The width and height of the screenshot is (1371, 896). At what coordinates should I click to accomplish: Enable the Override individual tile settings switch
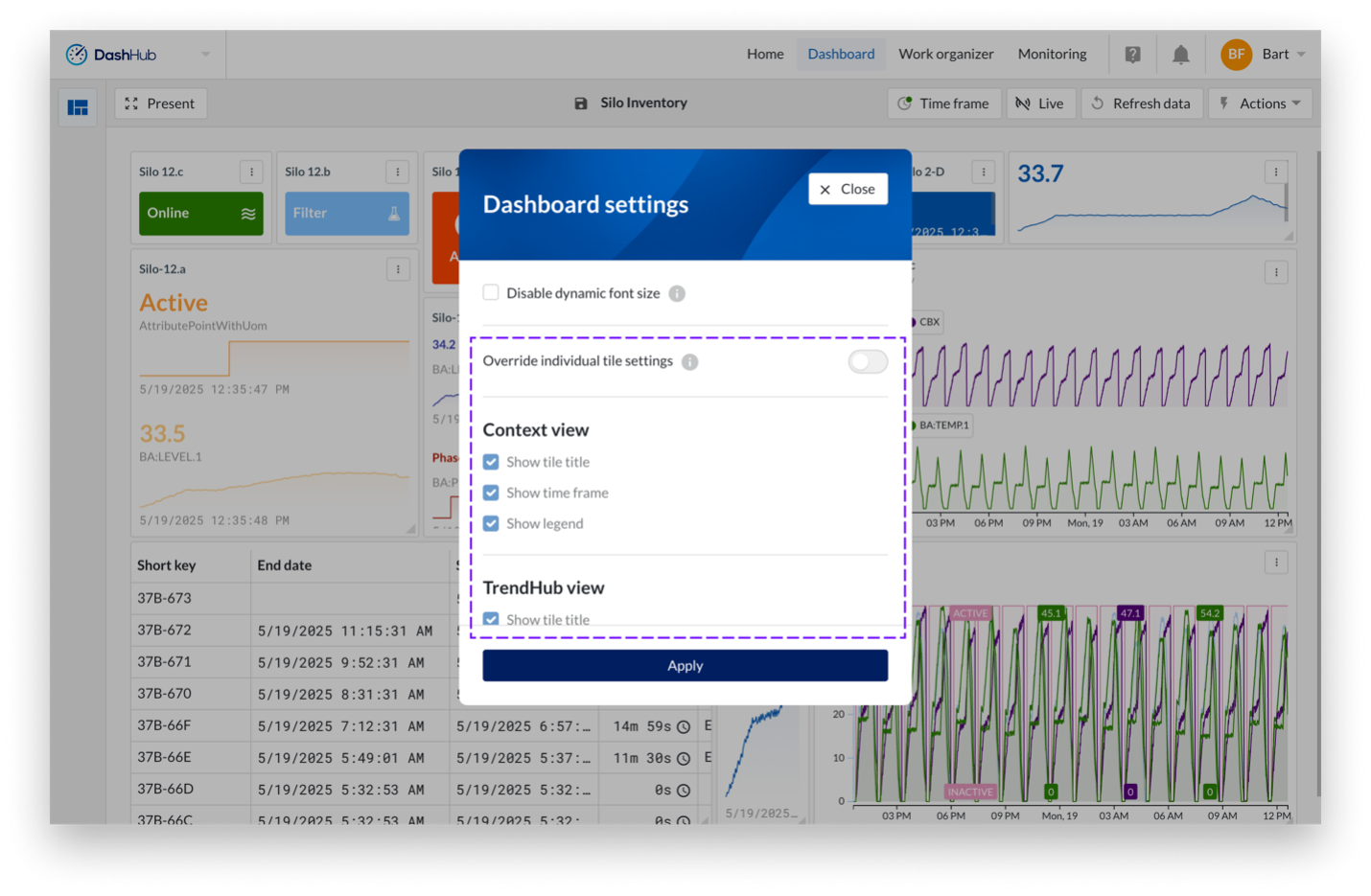pyautogui.click(x=867, y=361)
